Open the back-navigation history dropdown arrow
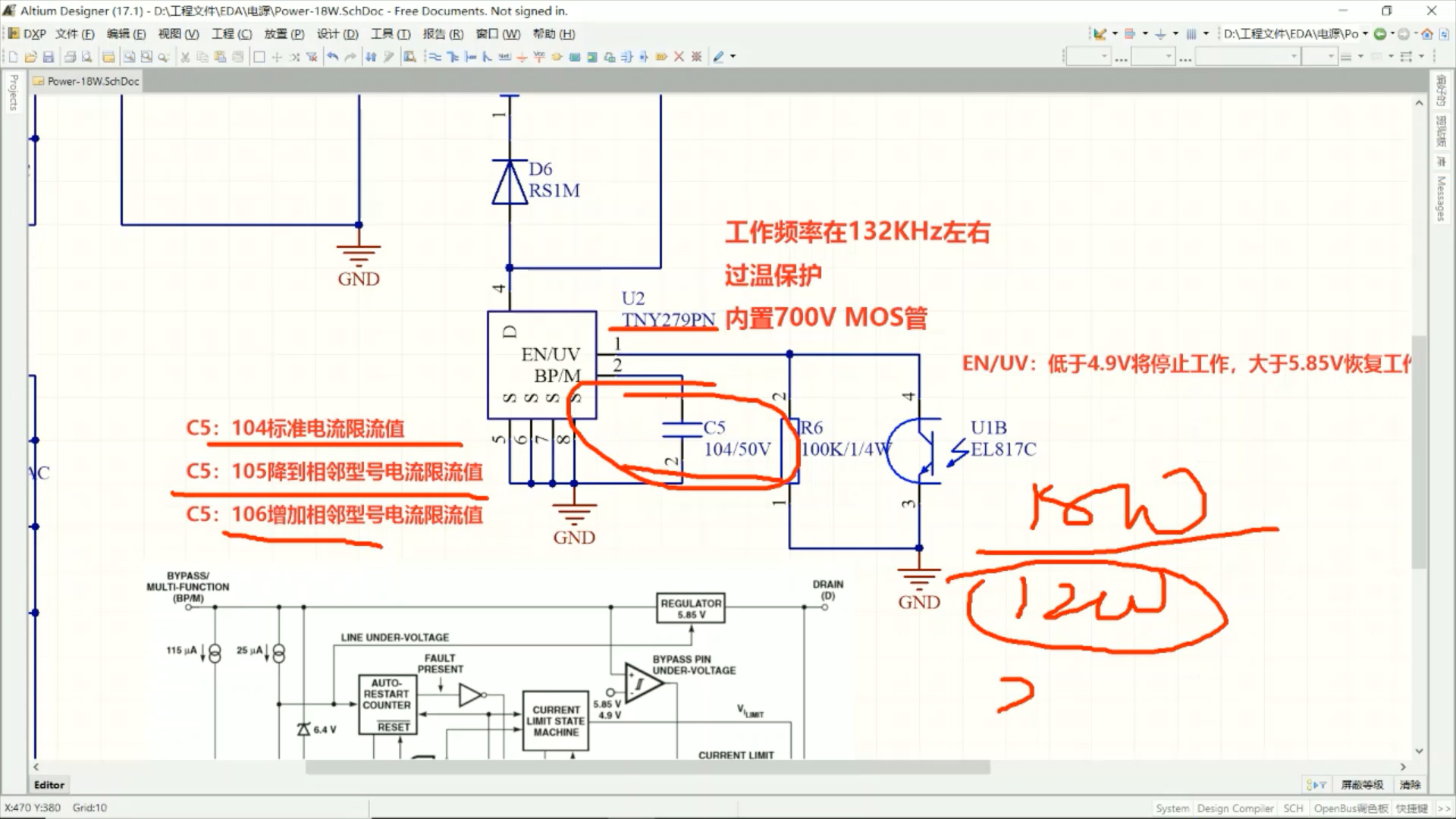 [x=1392, y=33]
